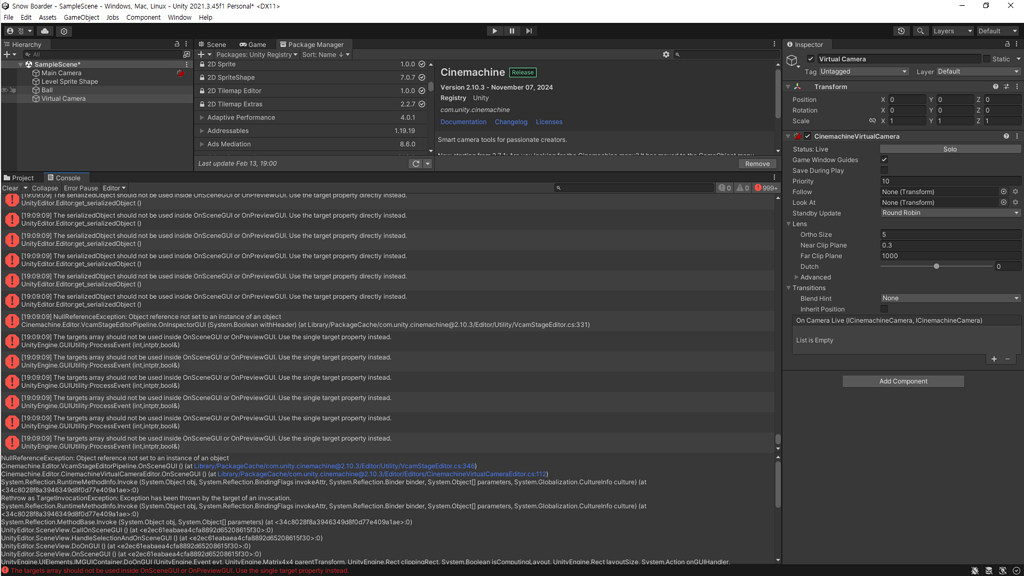Toggle Hierarchy search mode icon
Viewport: 1024px width, 576px height.
click(x=186, y=55)
